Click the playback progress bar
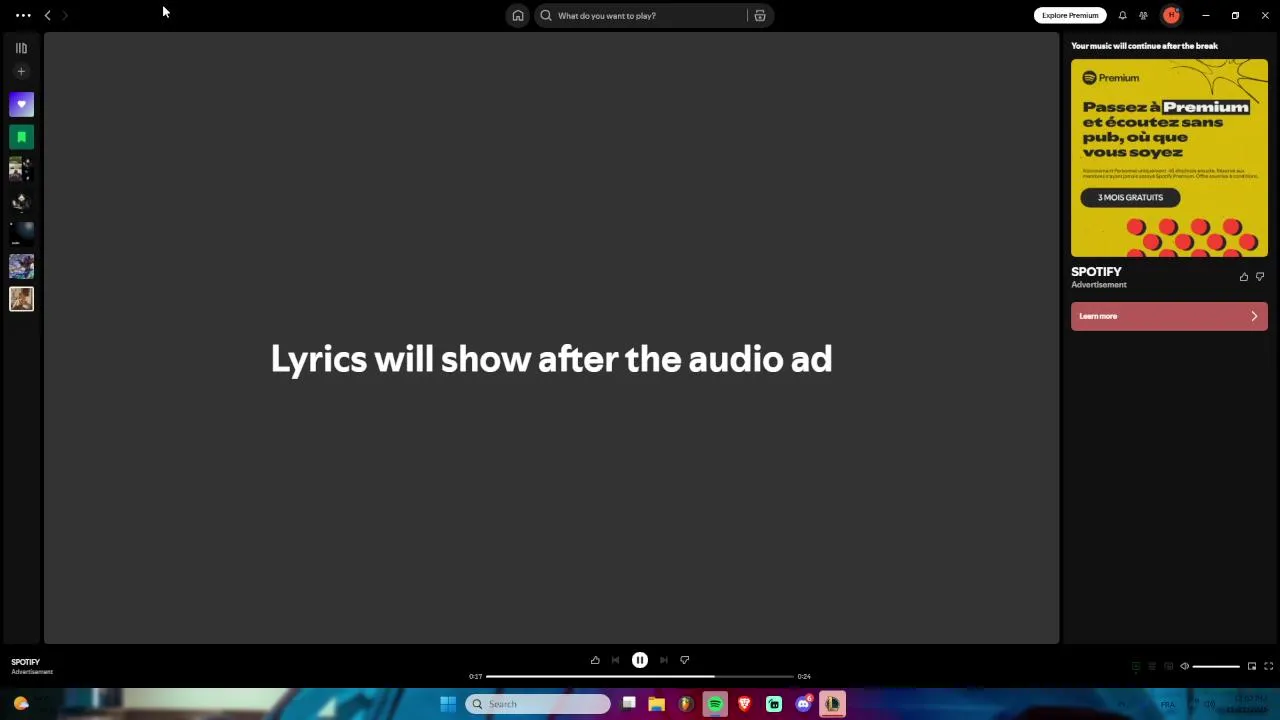1280x720 pixels. pos(640,676)
